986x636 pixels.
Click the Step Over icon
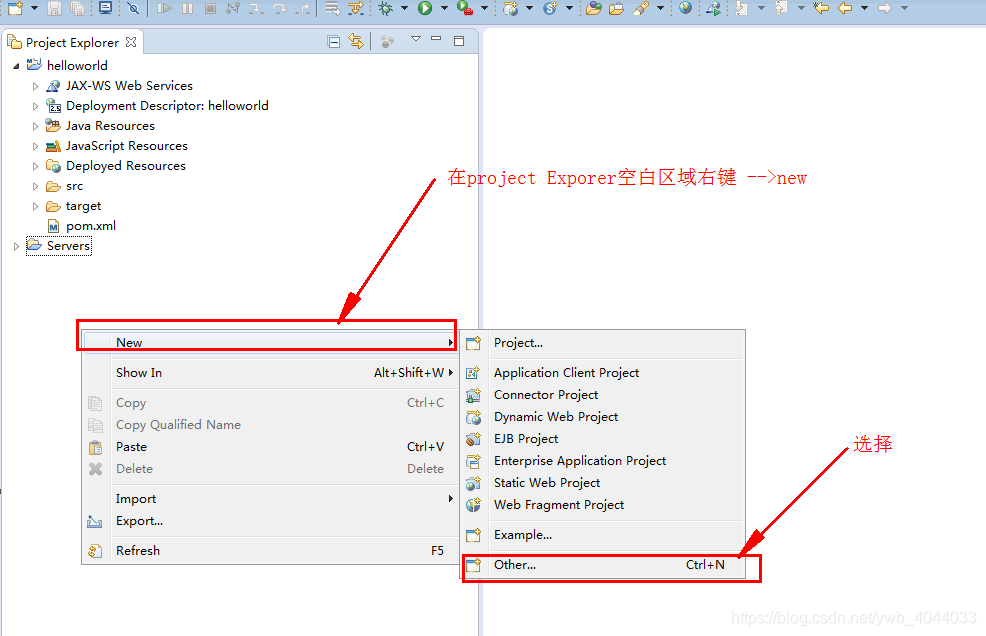[x=279, y=8]
